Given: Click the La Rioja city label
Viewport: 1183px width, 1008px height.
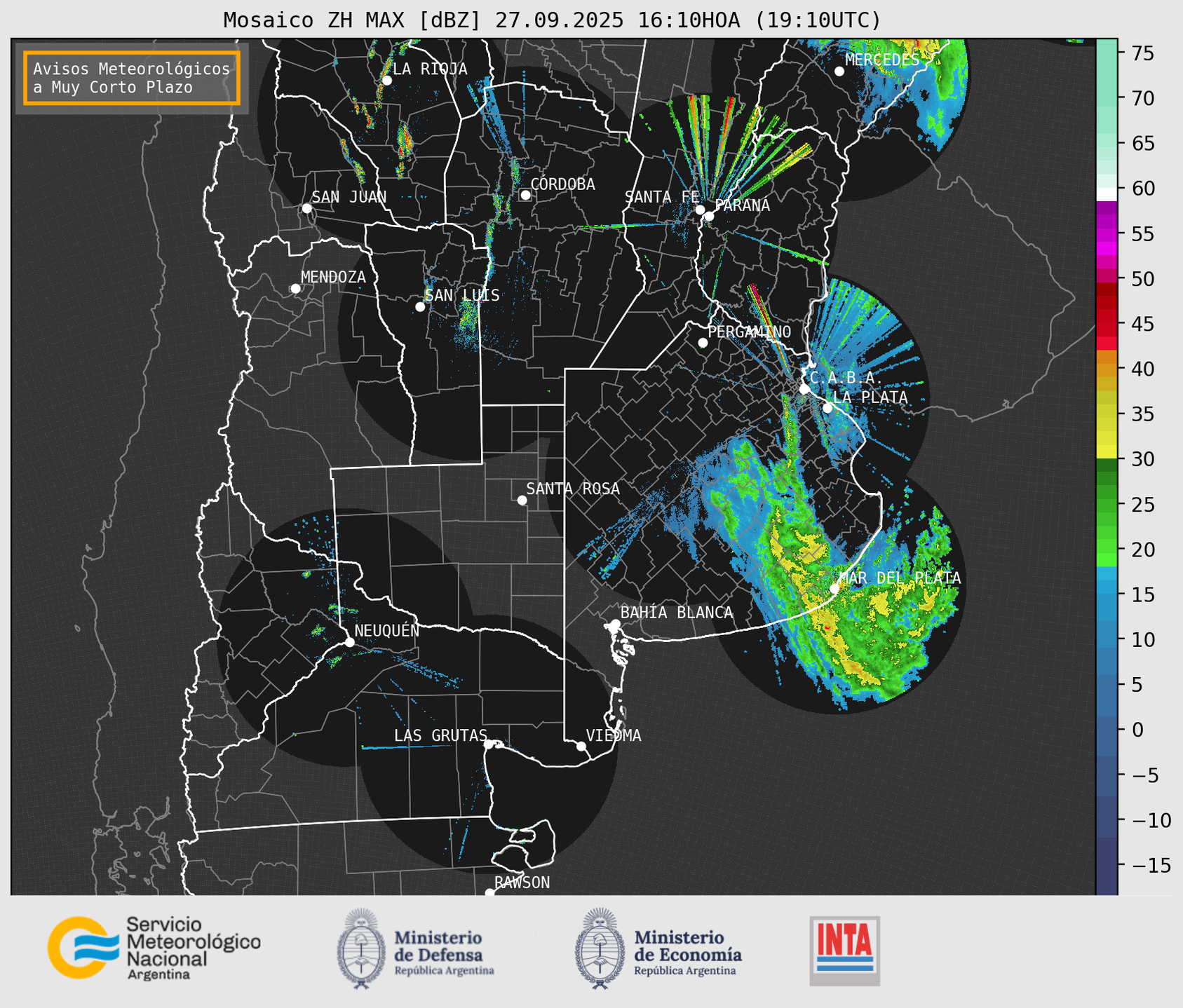Looking at the screenshot, I should pyautogui.click(x=429, y=69).
